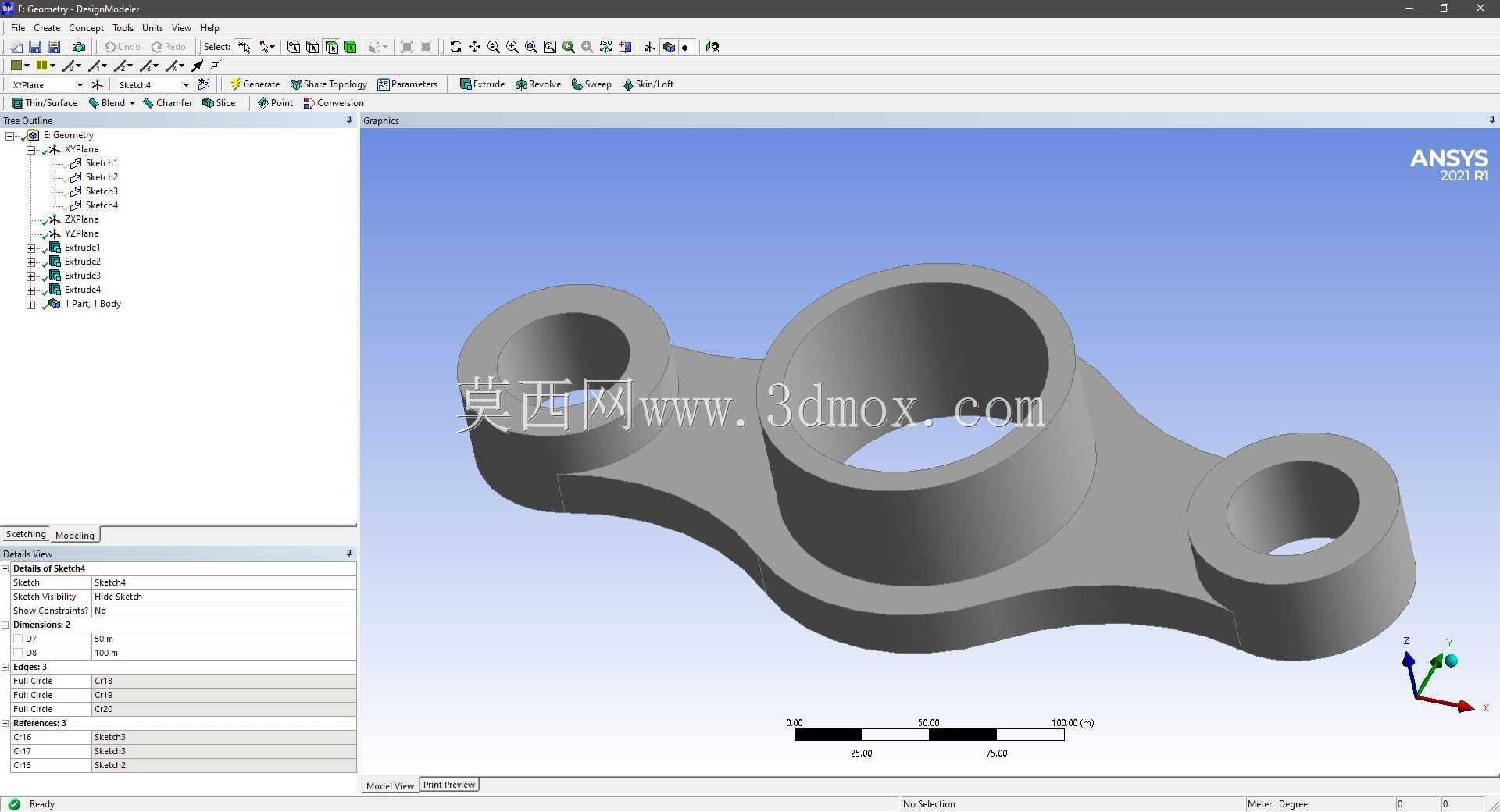The image size is (1500, 812).
Task: Click the Parameters button
Action: pyautogui.click(x=407, y=84)
